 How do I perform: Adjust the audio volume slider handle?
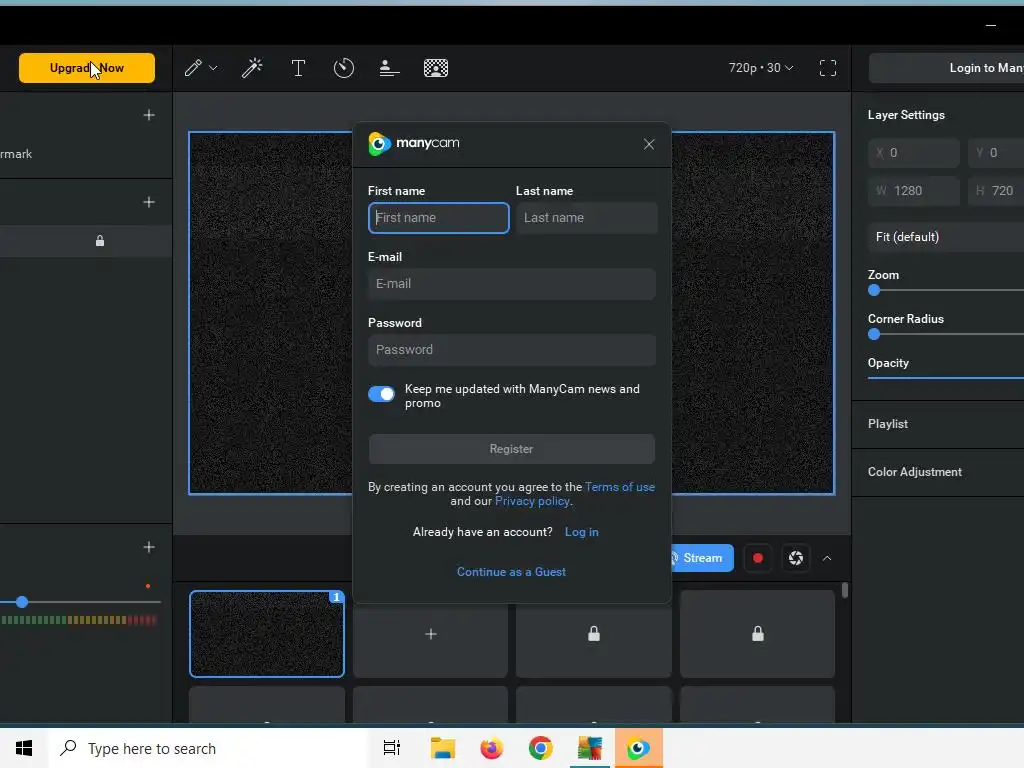pos(22,602)
